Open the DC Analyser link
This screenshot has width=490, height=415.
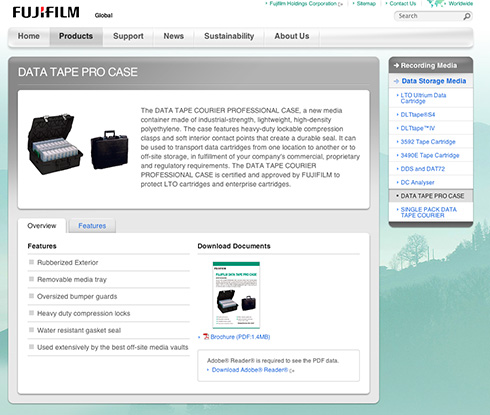[x=417, y=183]
